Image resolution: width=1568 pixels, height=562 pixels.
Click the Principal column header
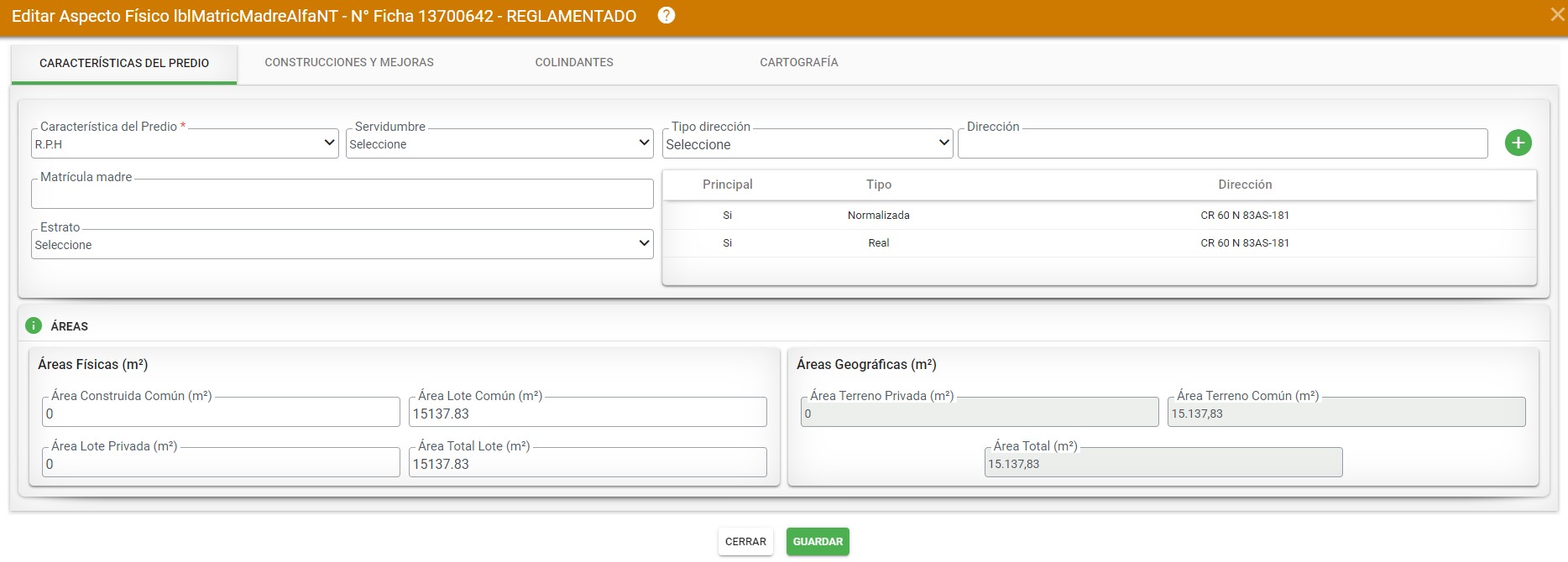tap(728, 185)
